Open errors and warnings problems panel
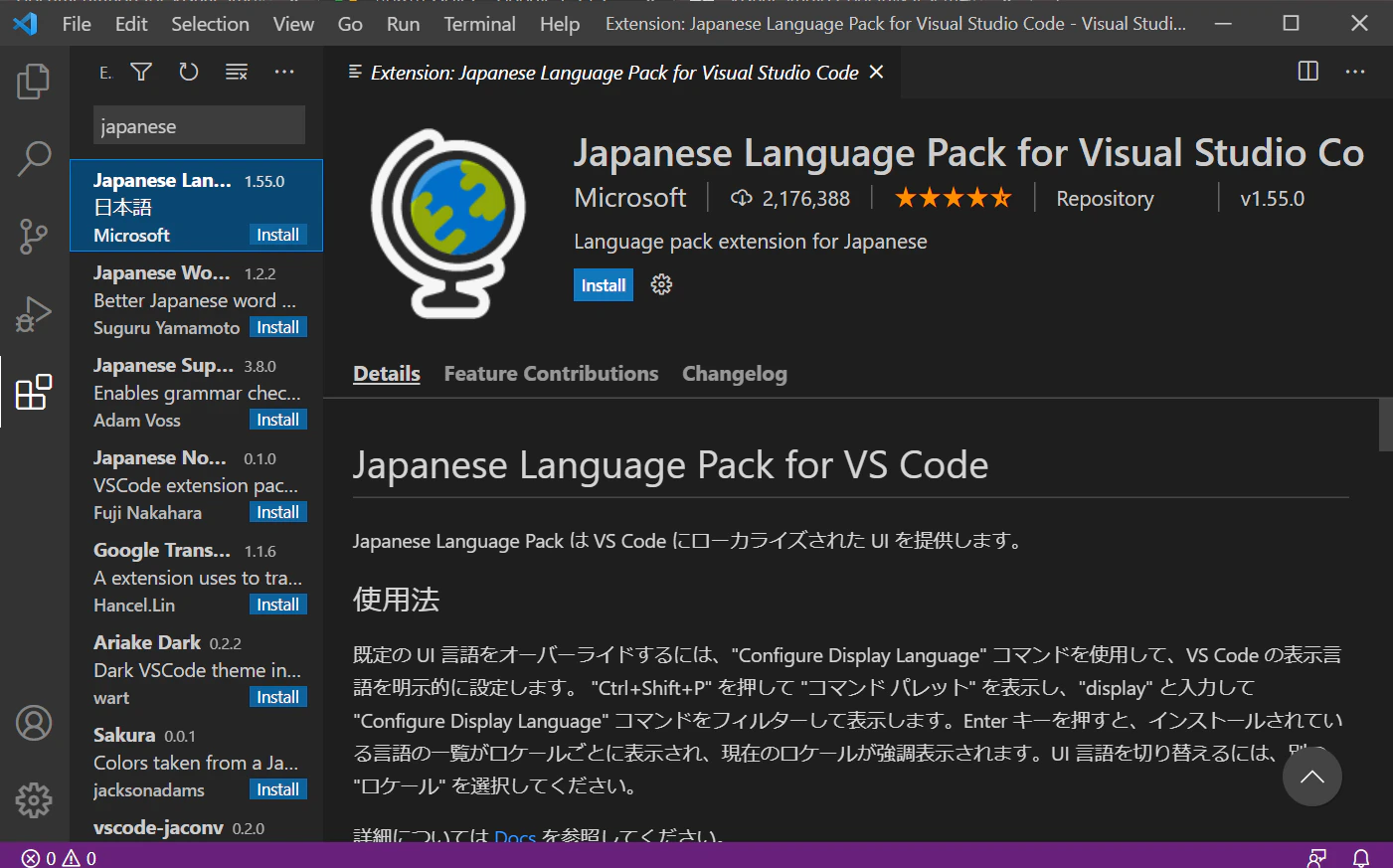The image size is (1393, 868). 60,857
